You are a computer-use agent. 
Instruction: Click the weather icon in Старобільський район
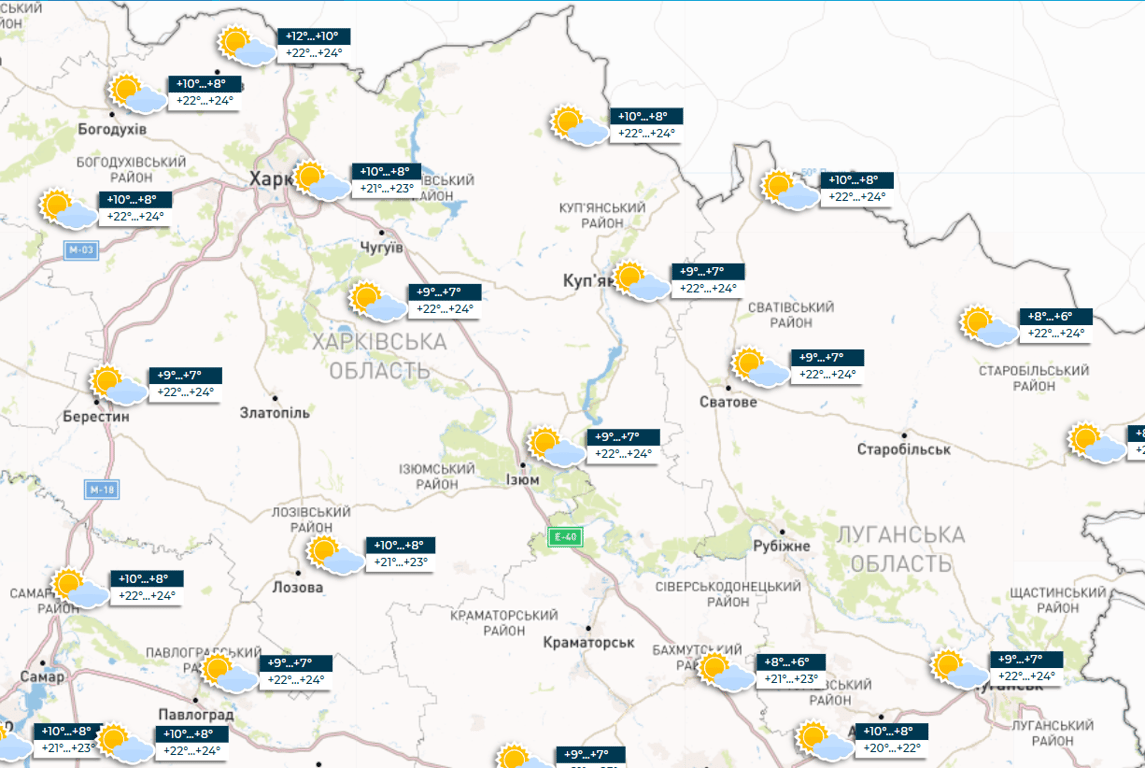pyautogui.click(x=988, y=326)
